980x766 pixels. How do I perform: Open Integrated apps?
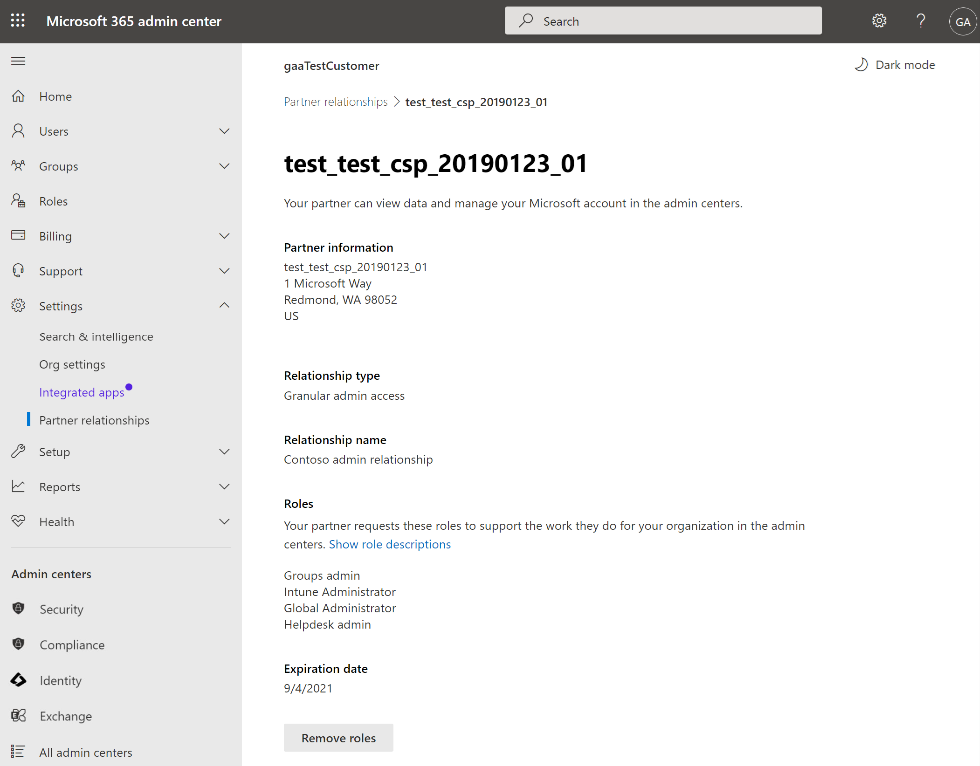click(81, 392)
